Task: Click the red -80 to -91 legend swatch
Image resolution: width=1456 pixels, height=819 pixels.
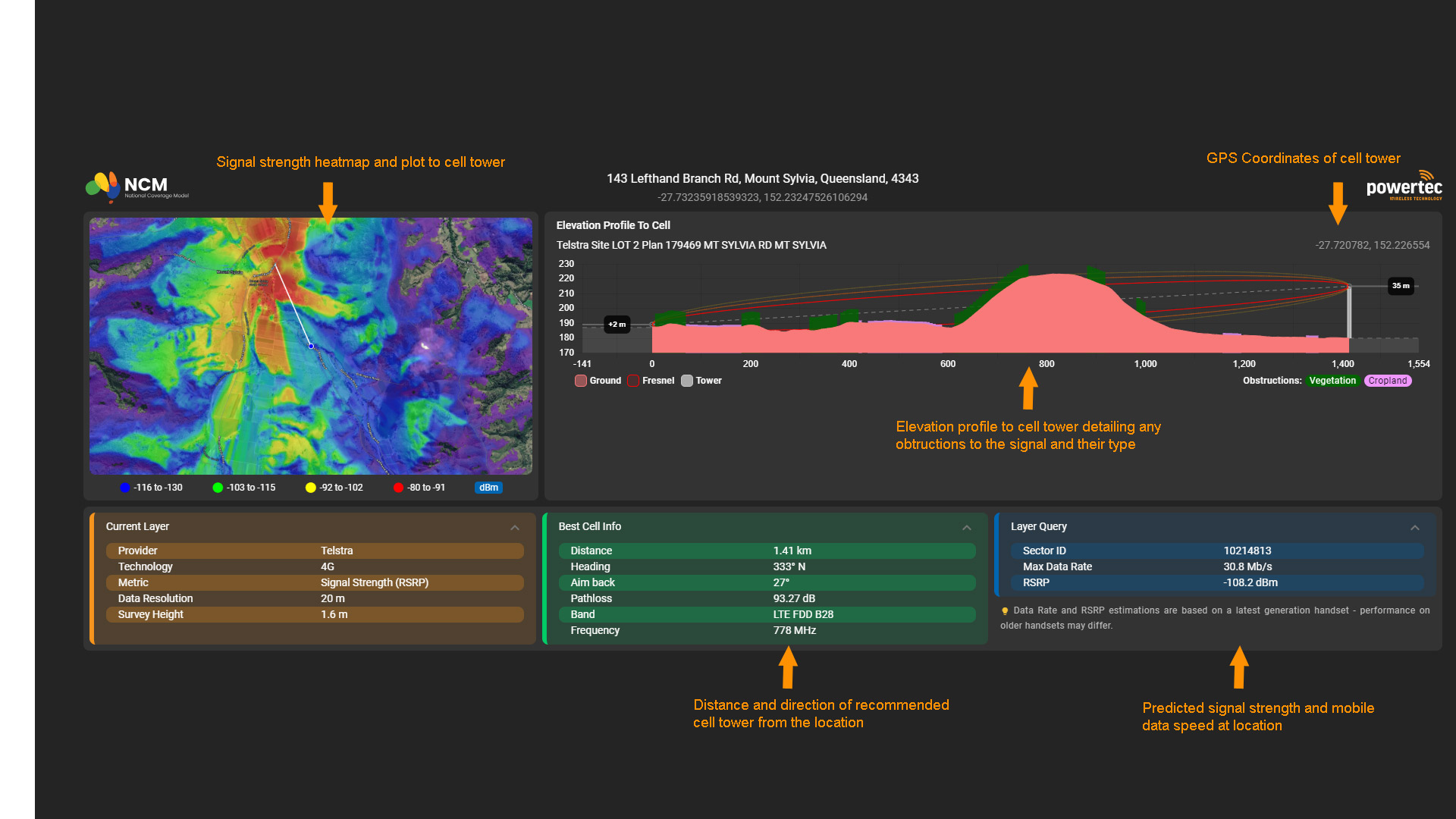Action: point(398,488)
